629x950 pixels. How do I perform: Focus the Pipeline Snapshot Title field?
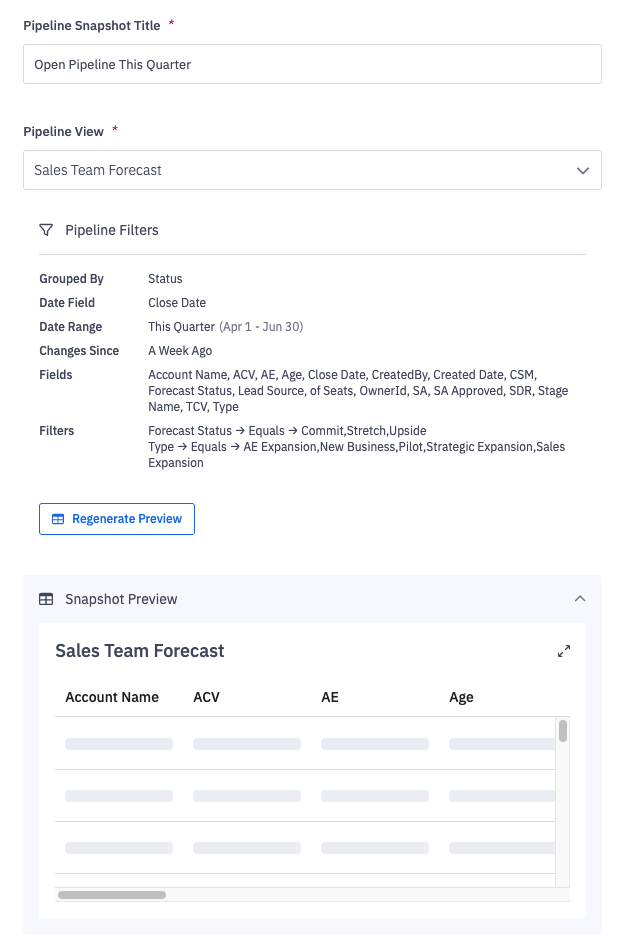(312, 64)
